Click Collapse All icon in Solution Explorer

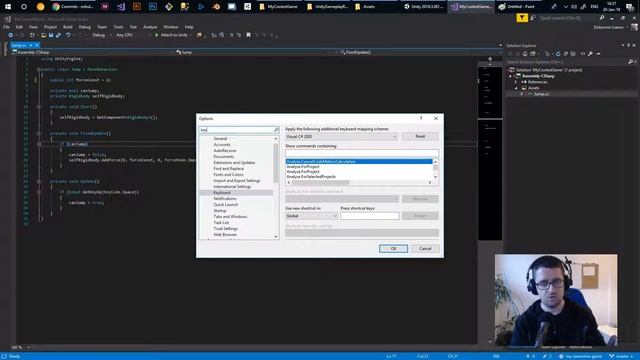click(566, 53)
